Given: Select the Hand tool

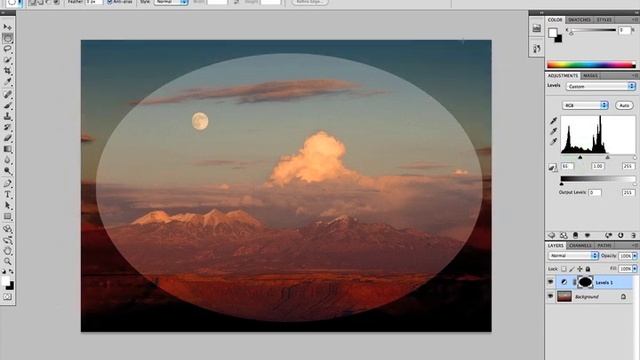Looking at the screenshot, I should coord(7,251).
